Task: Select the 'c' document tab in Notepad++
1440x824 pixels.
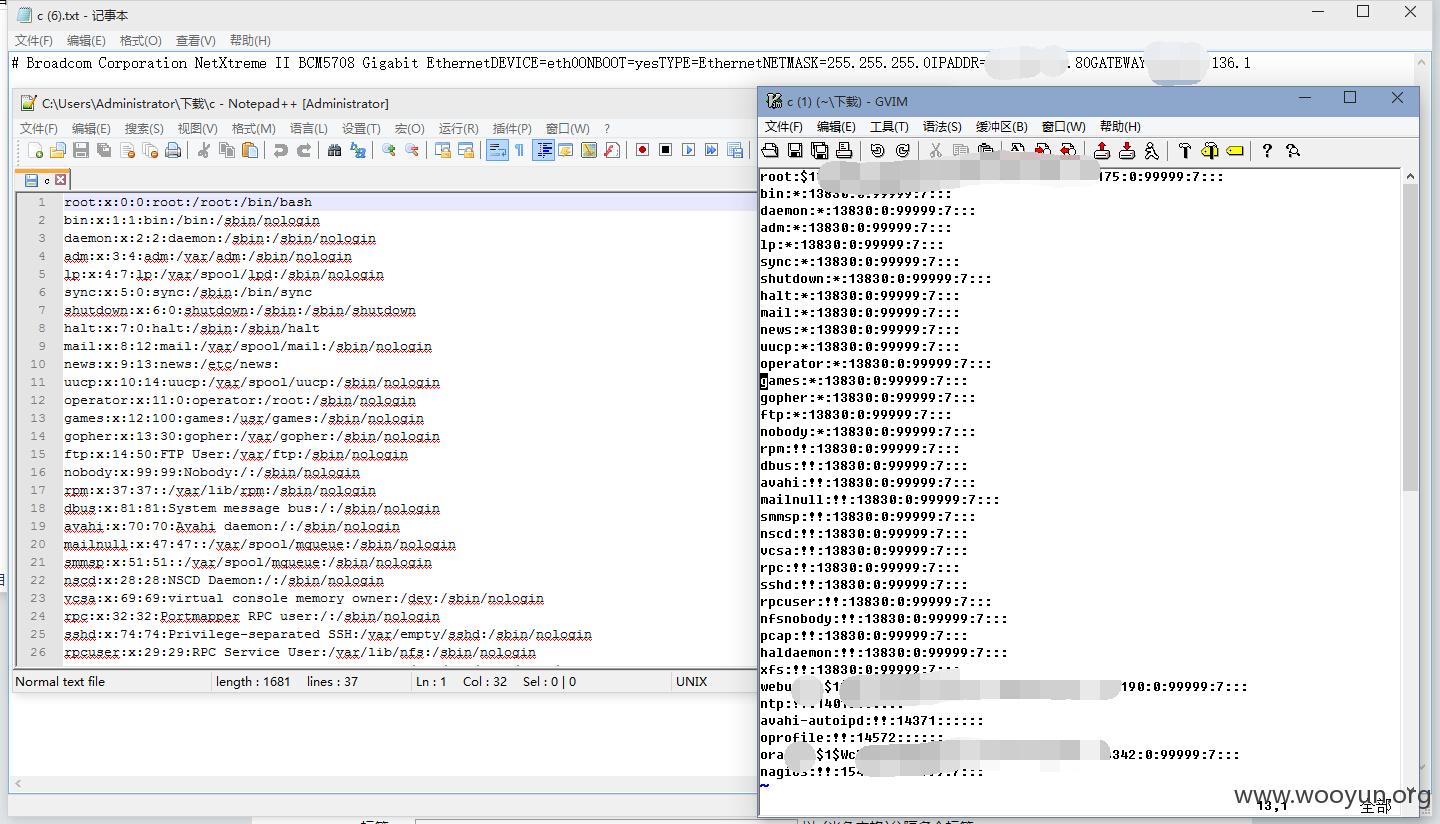Action: (45, 180)
